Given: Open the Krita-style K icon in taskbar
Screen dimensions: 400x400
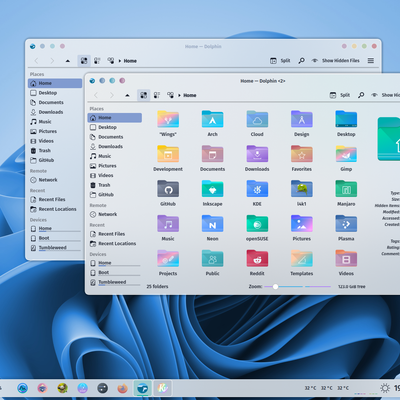Looking at the screenshot, I should tap(163, 388).
